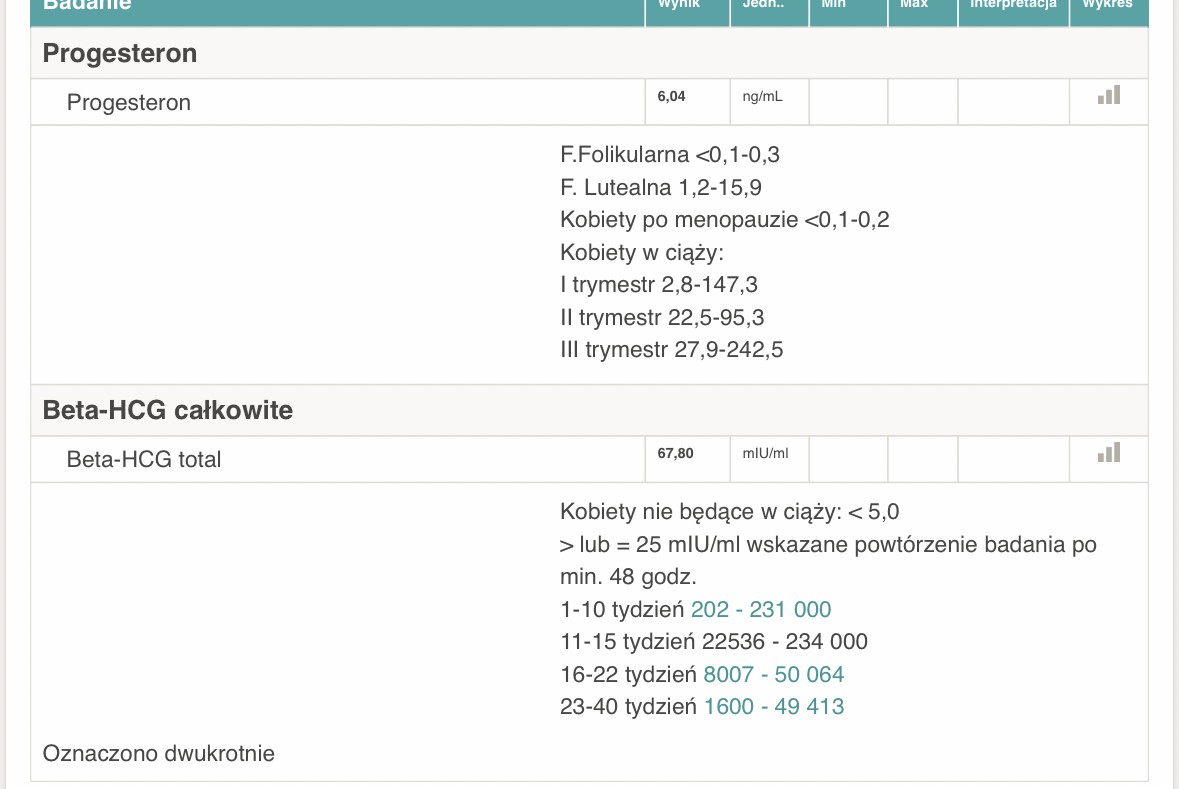Viewport: 1179px width, 789px height.
Task: Open the chart icon for Beta-HCG total
Action: [1109, 453]
